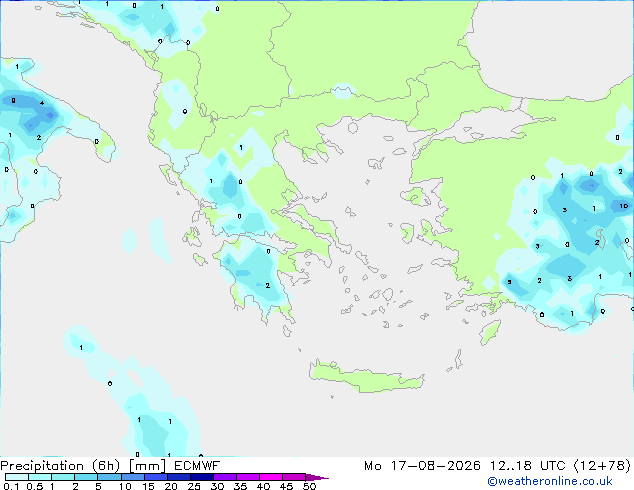Pick the 45–50 mm legend color box
634x490 pixels.
click(294, 477)
